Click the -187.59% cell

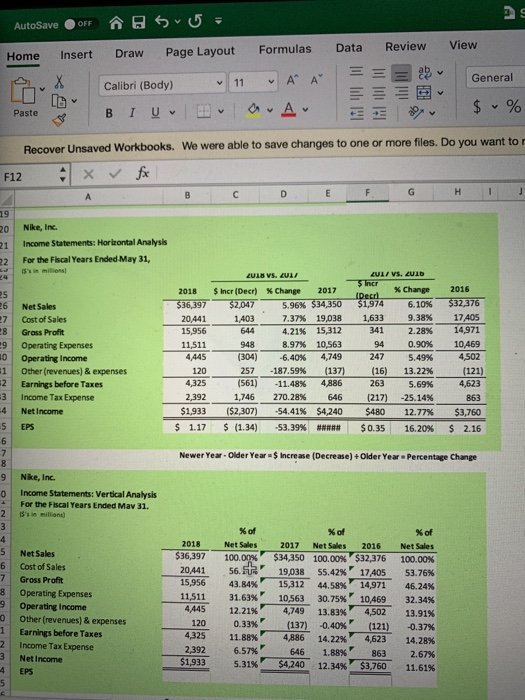283,371
